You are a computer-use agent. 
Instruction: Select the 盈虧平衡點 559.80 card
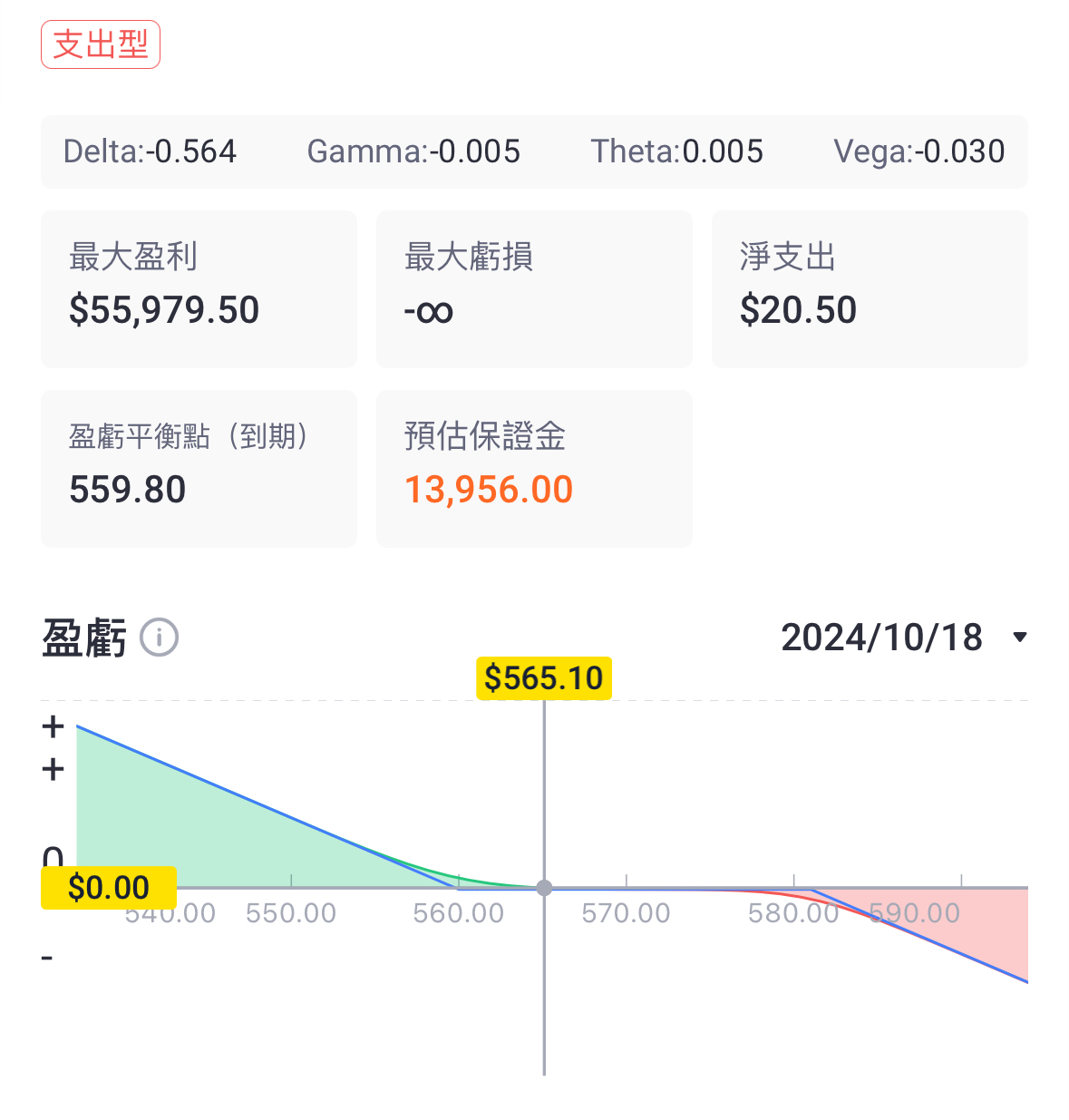coord(199,468)
